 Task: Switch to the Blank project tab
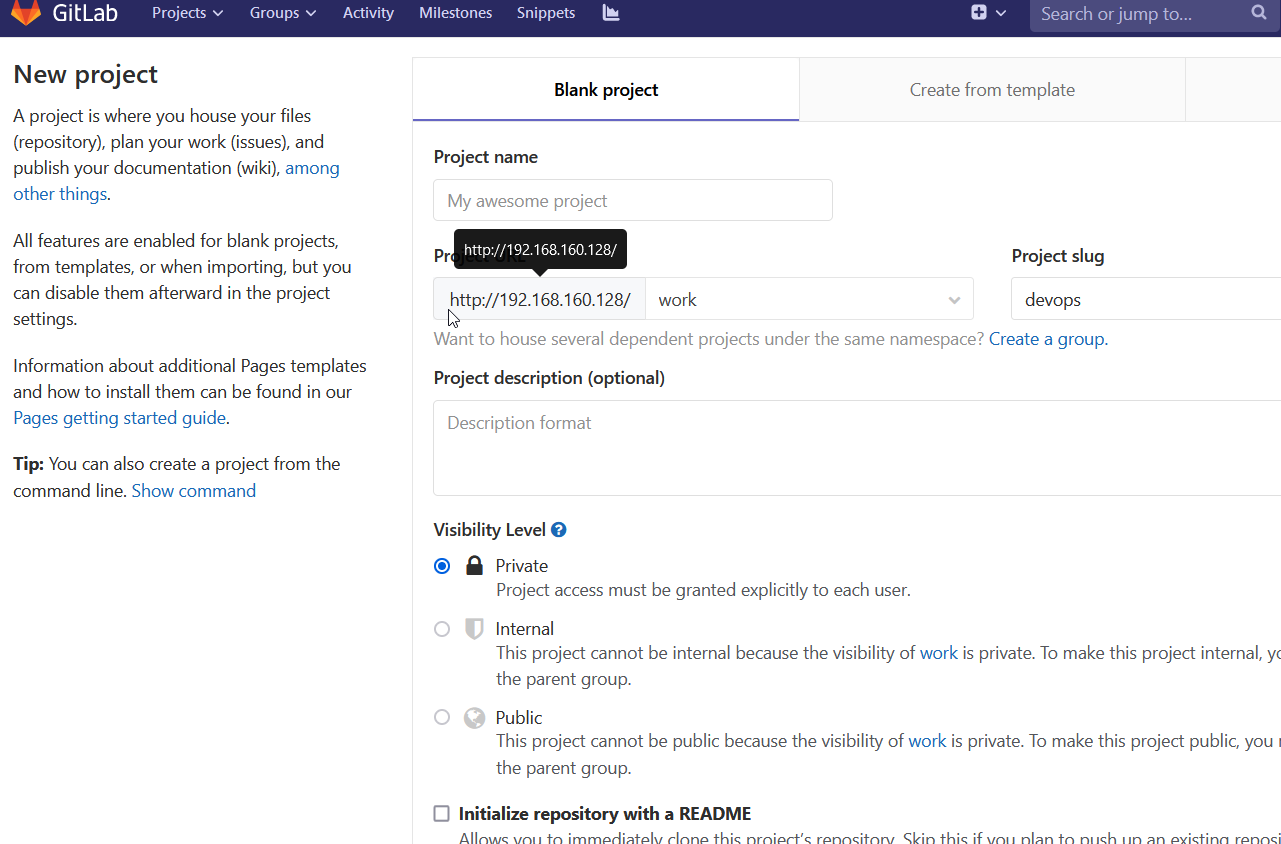[606, 90]
